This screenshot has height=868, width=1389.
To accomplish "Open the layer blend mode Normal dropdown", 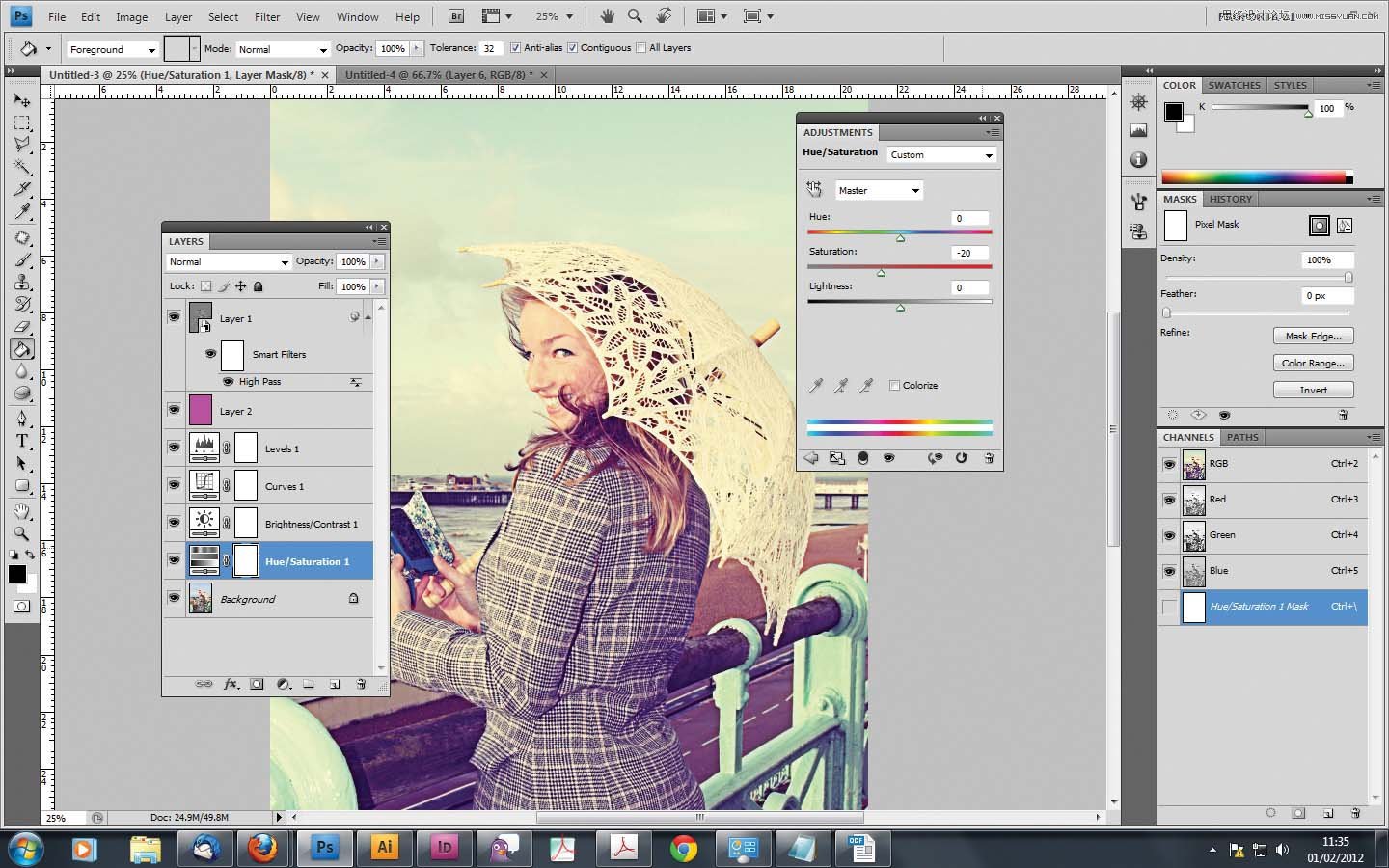I will [228, 261].
